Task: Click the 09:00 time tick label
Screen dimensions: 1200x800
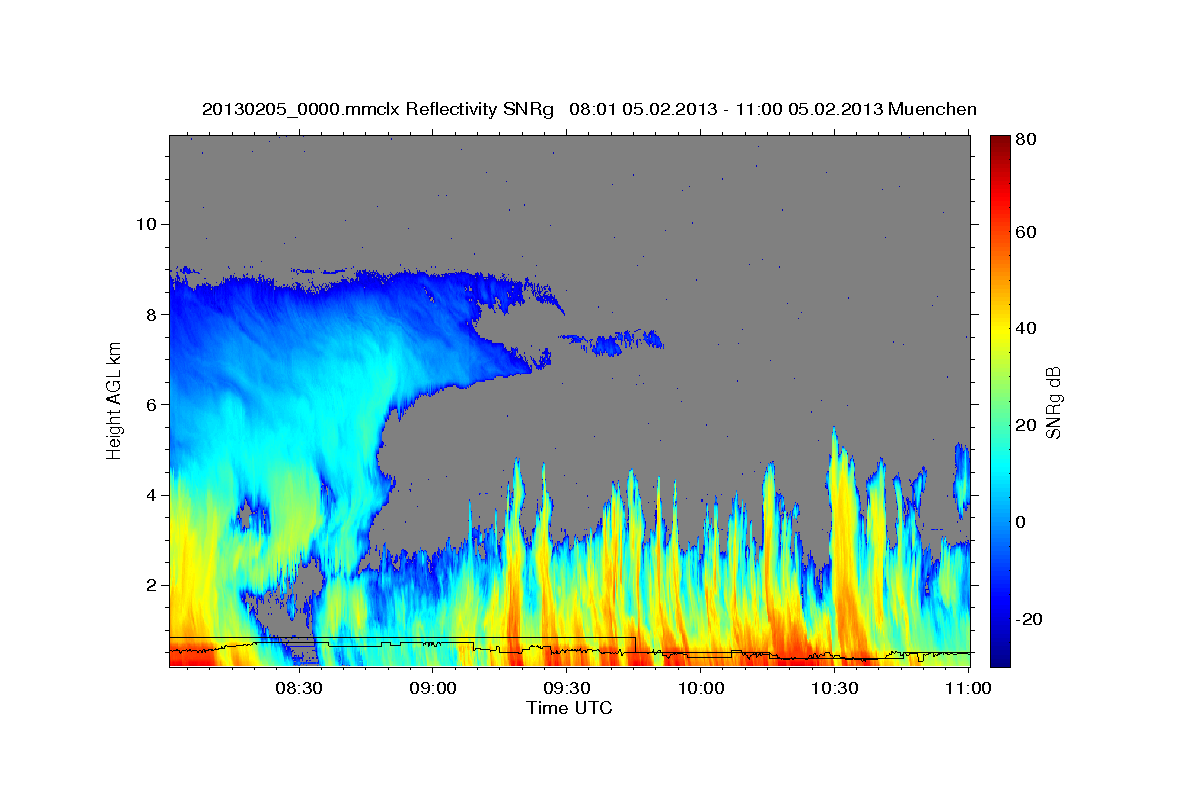Action: tap(433, 688)
